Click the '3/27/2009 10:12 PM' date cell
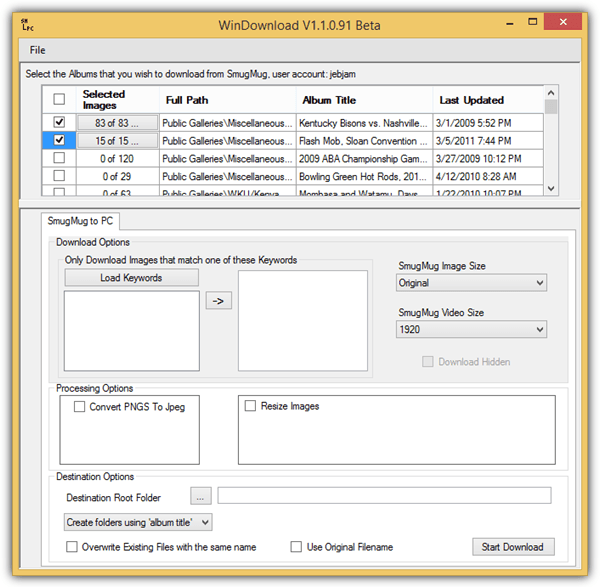 pos(488,158)
